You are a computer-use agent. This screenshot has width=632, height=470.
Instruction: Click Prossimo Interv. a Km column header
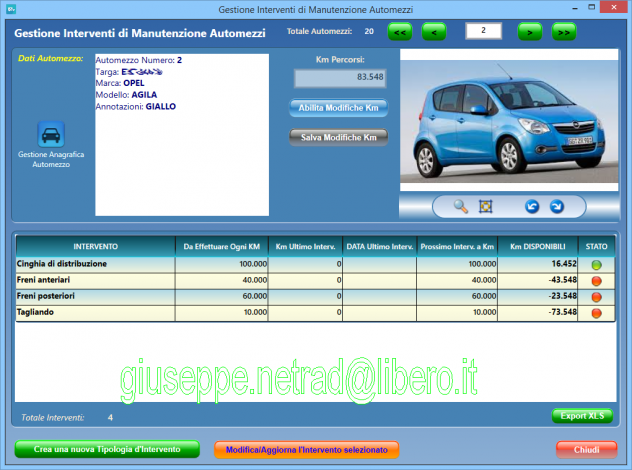coord(457,246)
